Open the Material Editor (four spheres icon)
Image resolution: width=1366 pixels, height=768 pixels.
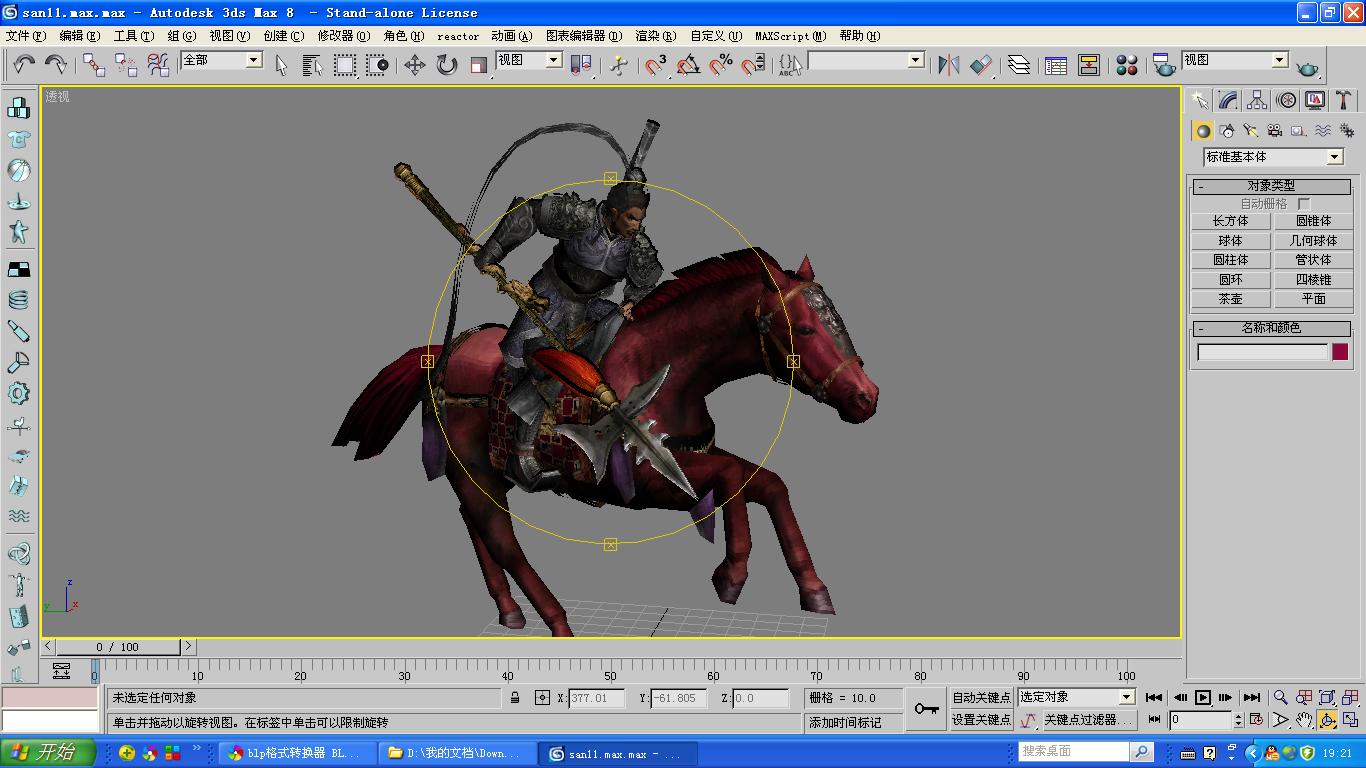coord(1127,65)
